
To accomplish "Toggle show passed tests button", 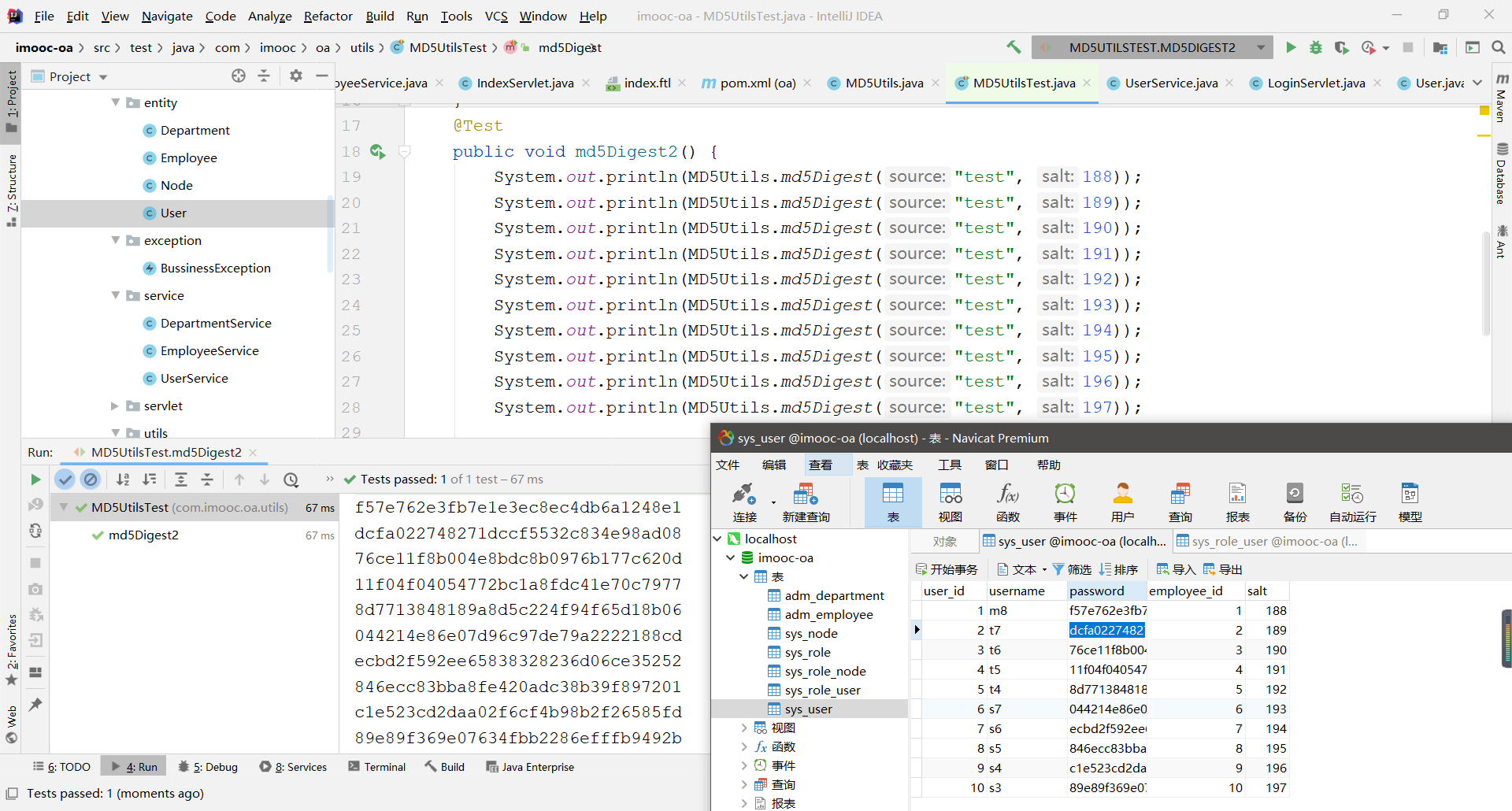I will point(65,479).
